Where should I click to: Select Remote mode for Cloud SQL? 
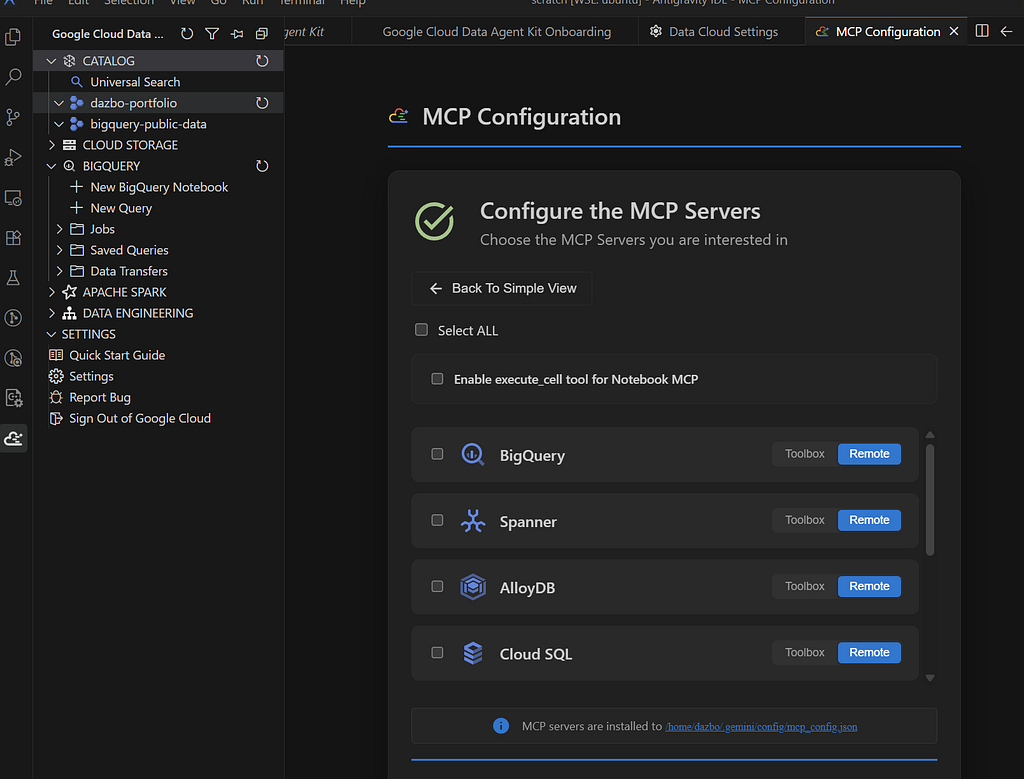pos(869,652)
